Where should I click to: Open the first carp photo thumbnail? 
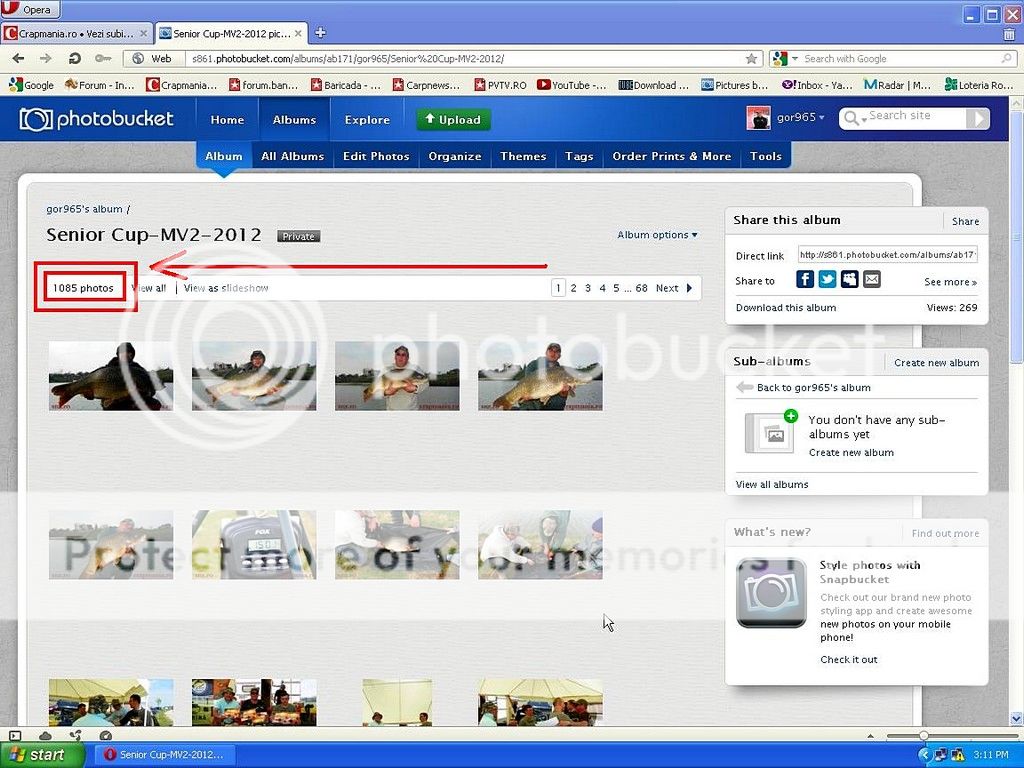tap(111, 376)
